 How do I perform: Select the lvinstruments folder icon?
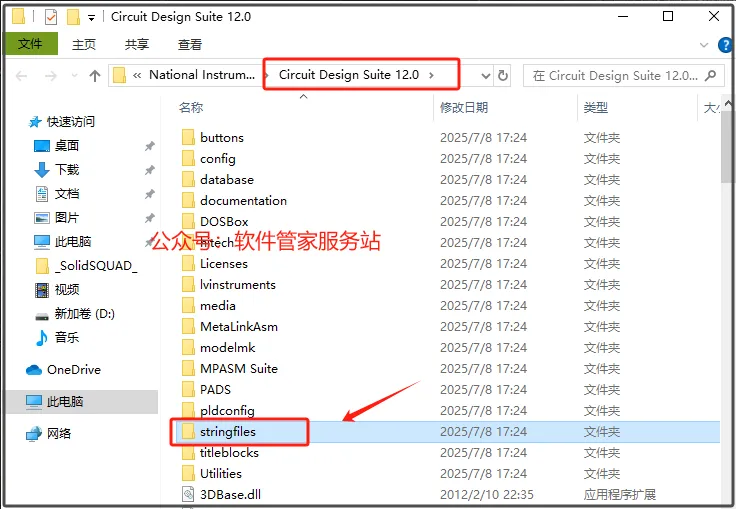[x=188, y=285]
